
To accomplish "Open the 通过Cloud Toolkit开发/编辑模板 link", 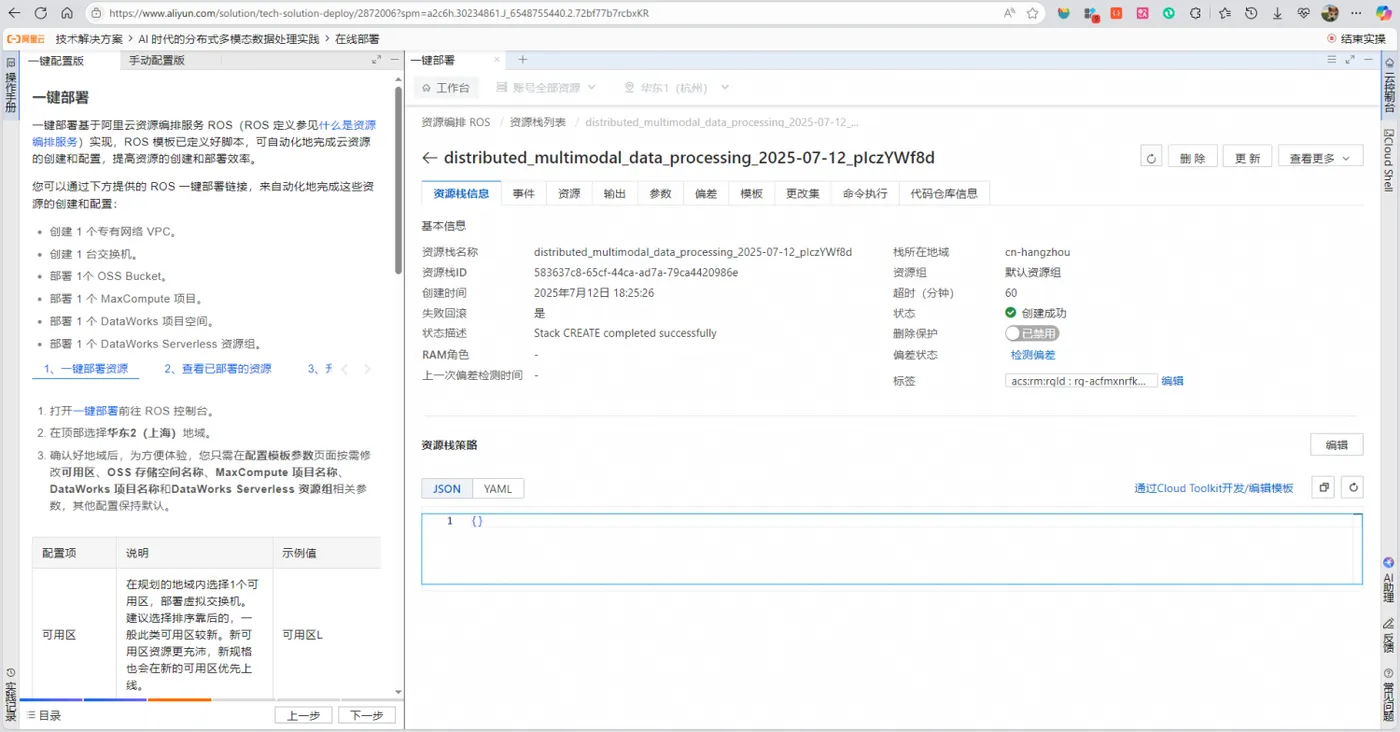I will click(1213, 488).
